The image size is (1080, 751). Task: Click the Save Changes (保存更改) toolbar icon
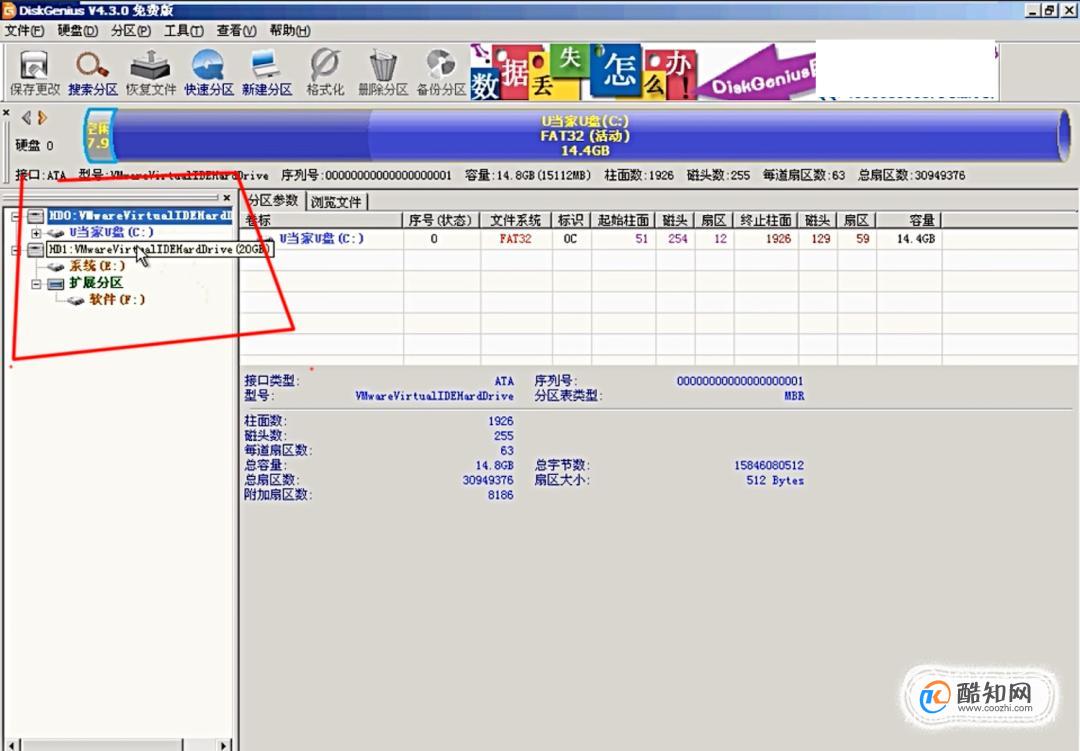(34, 73)
